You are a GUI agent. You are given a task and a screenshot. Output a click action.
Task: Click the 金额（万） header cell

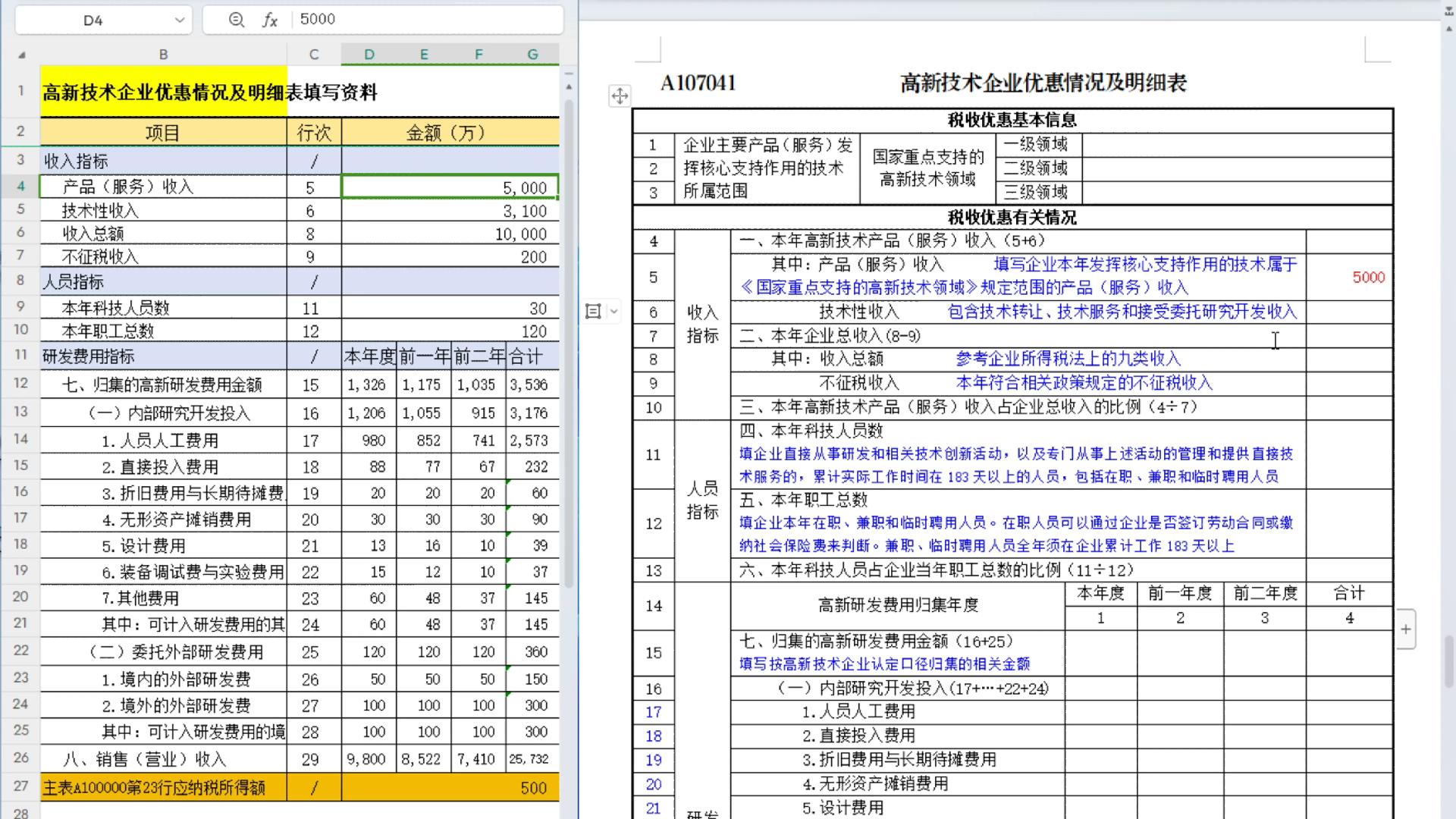click(450, 133)
